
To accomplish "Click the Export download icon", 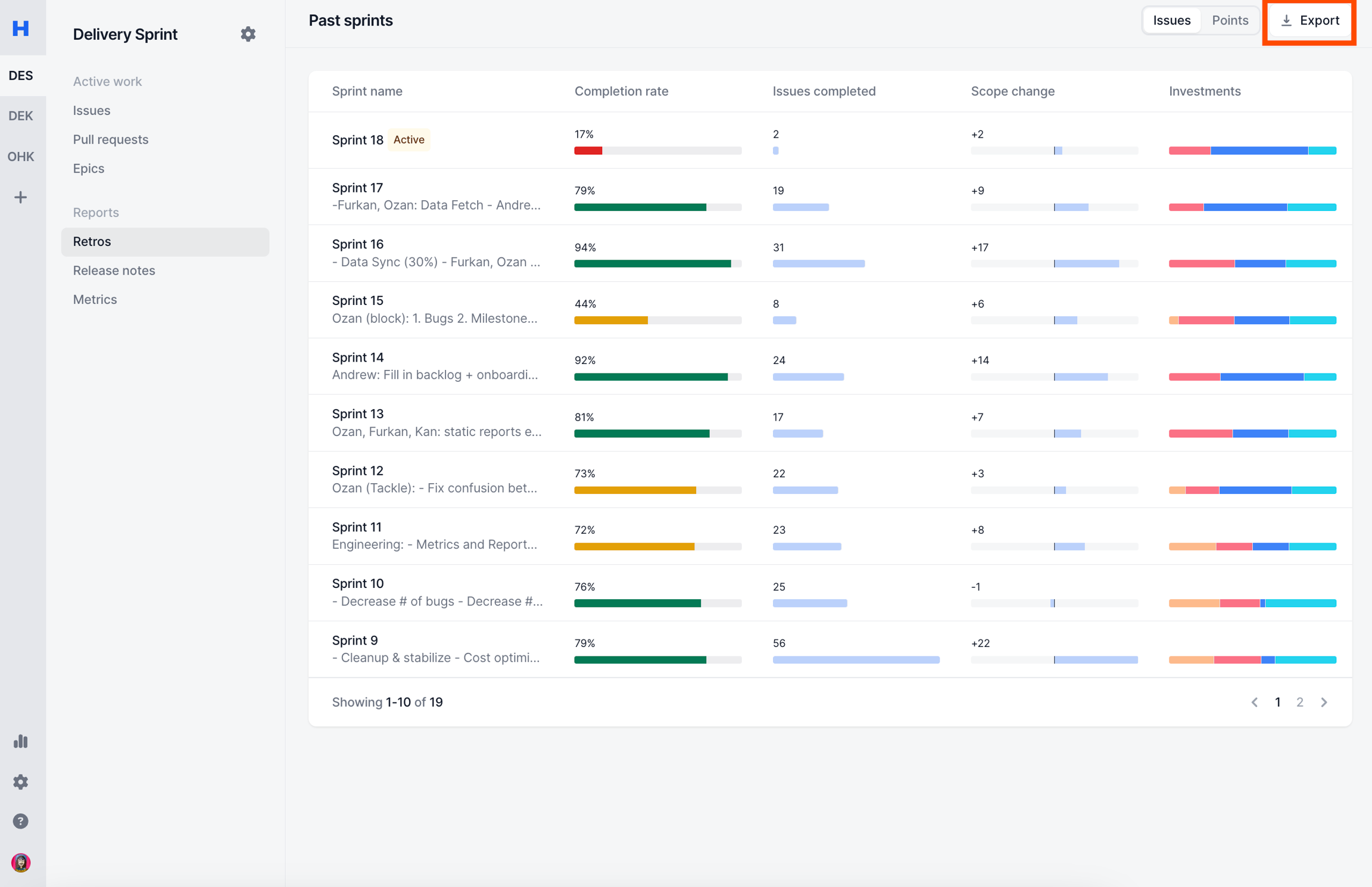I will click(1286, 21).
